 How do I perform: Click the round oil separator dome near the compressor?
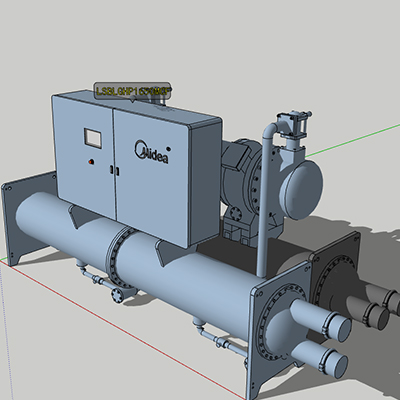(301, 190)
